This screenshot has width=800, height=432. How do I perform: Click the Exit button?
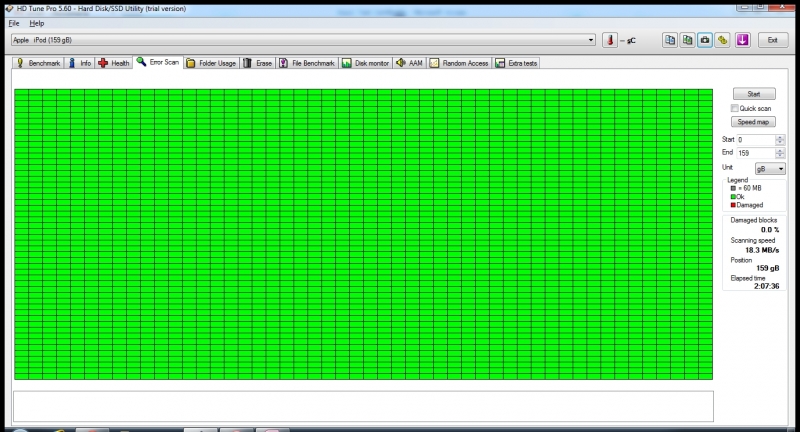(x=772, y=40)
